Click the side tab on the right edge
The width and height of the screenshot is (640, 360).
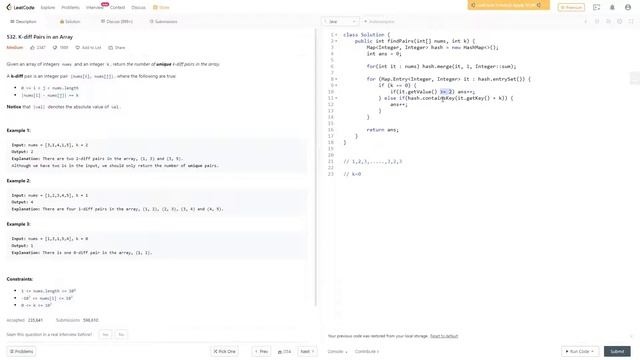point(635,78)
